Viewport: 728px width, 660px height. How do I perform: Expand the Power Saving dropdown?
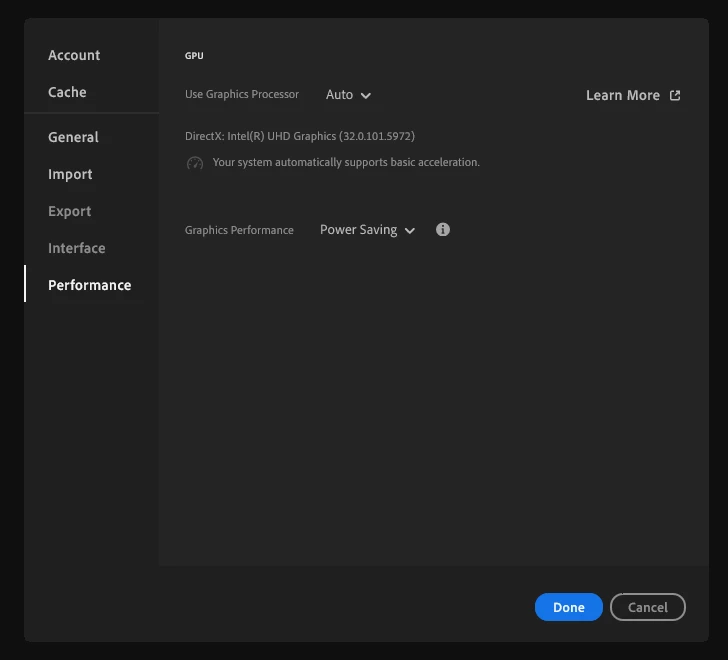[367, 230]
